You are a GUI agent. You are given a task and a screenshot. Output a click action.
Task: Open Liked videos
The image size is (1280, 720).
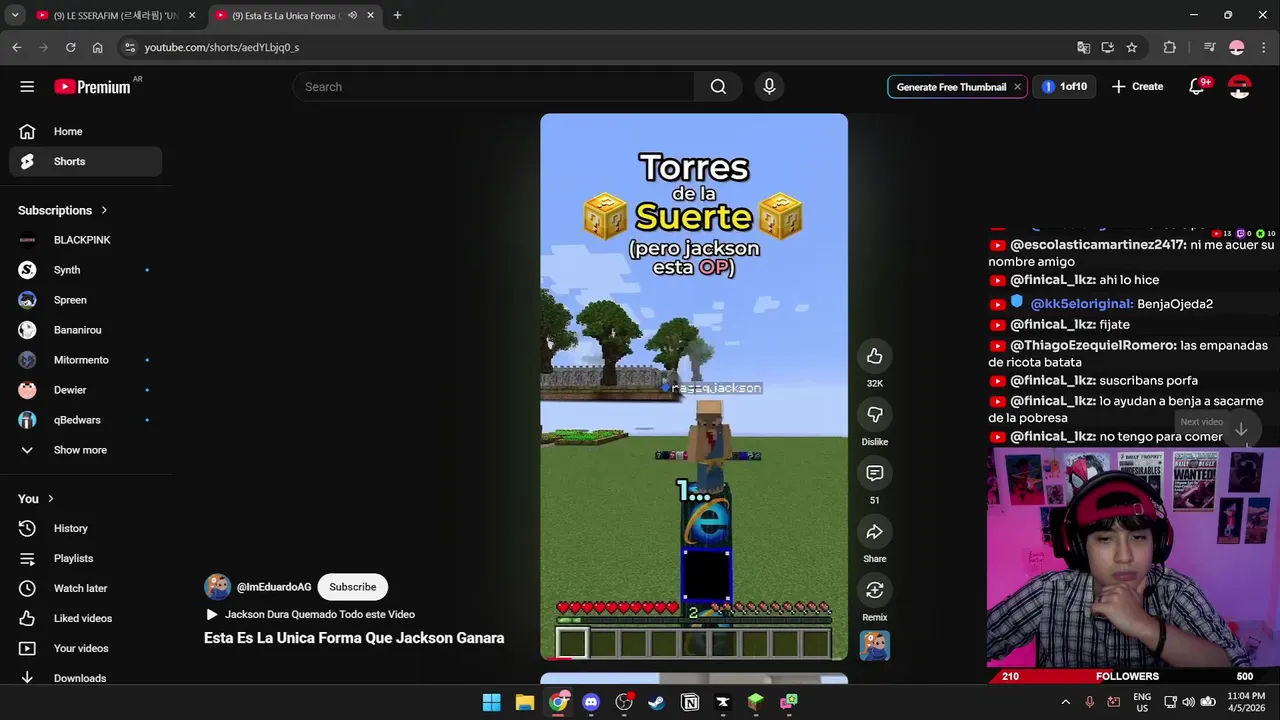click(86, 618)
